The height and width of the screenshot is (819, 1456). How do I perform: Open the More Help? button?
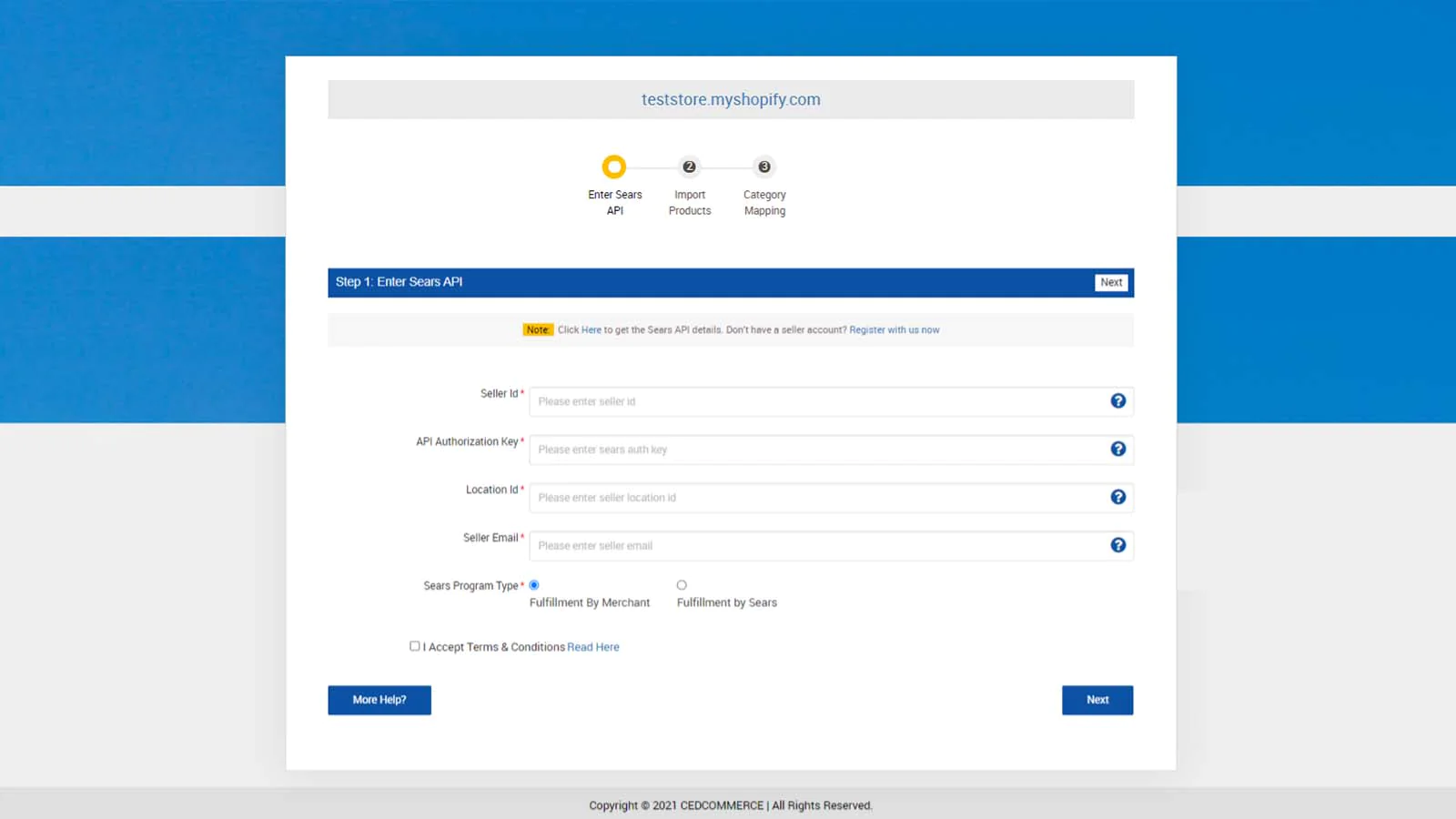pos(379,700)
